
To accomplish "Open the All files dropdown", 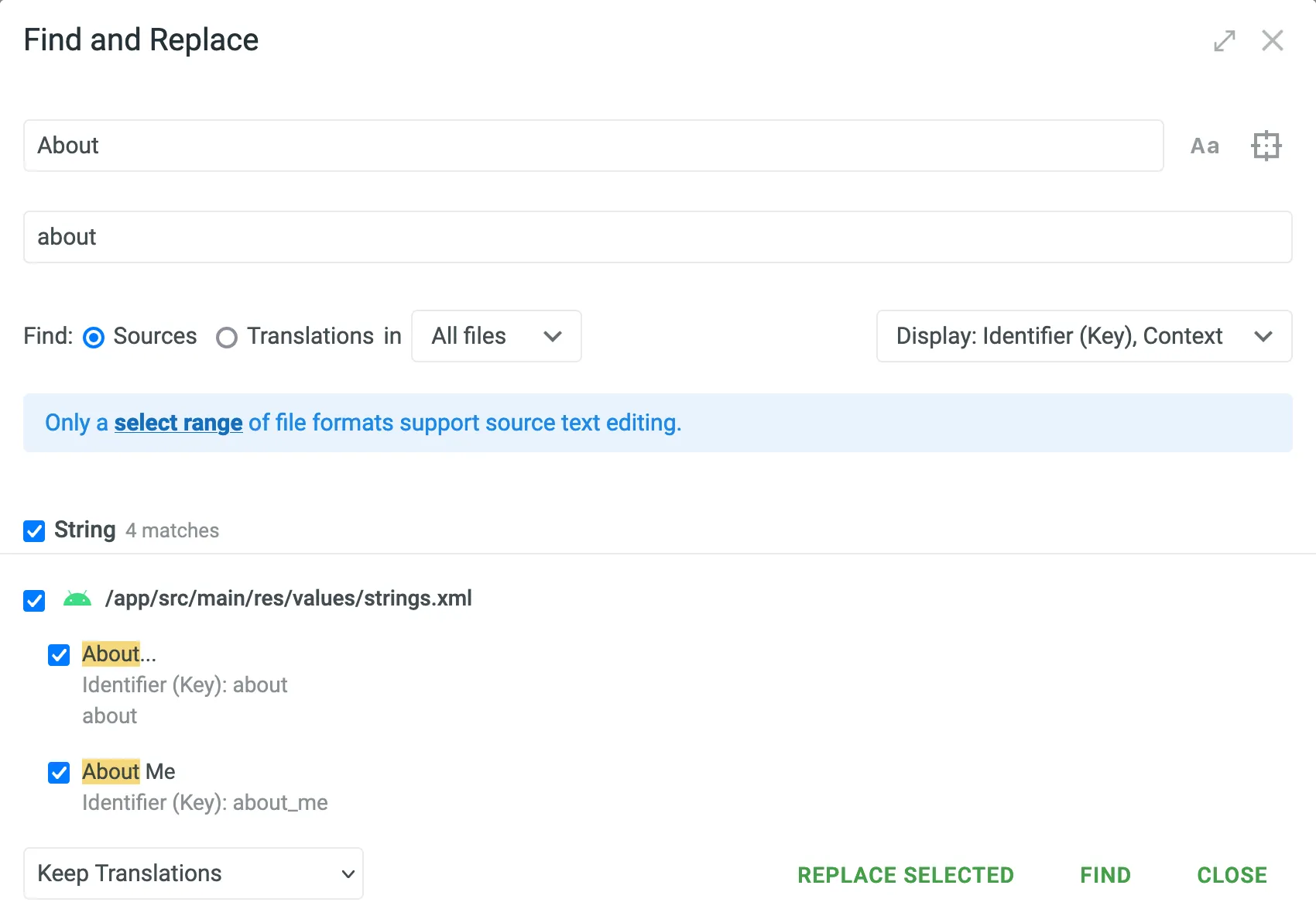I will pos(496,336).
